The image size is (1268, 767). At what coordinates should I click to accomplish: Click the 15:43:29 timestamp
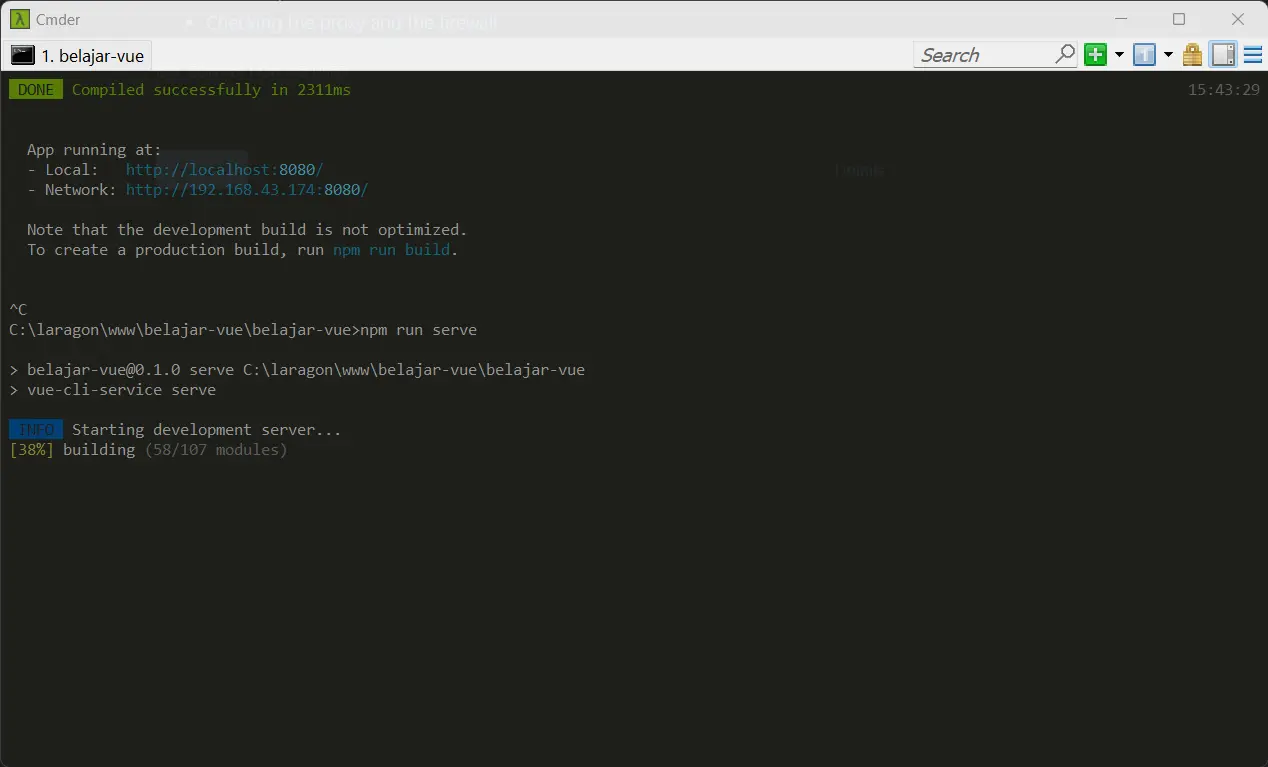[x=1223, y=90]
